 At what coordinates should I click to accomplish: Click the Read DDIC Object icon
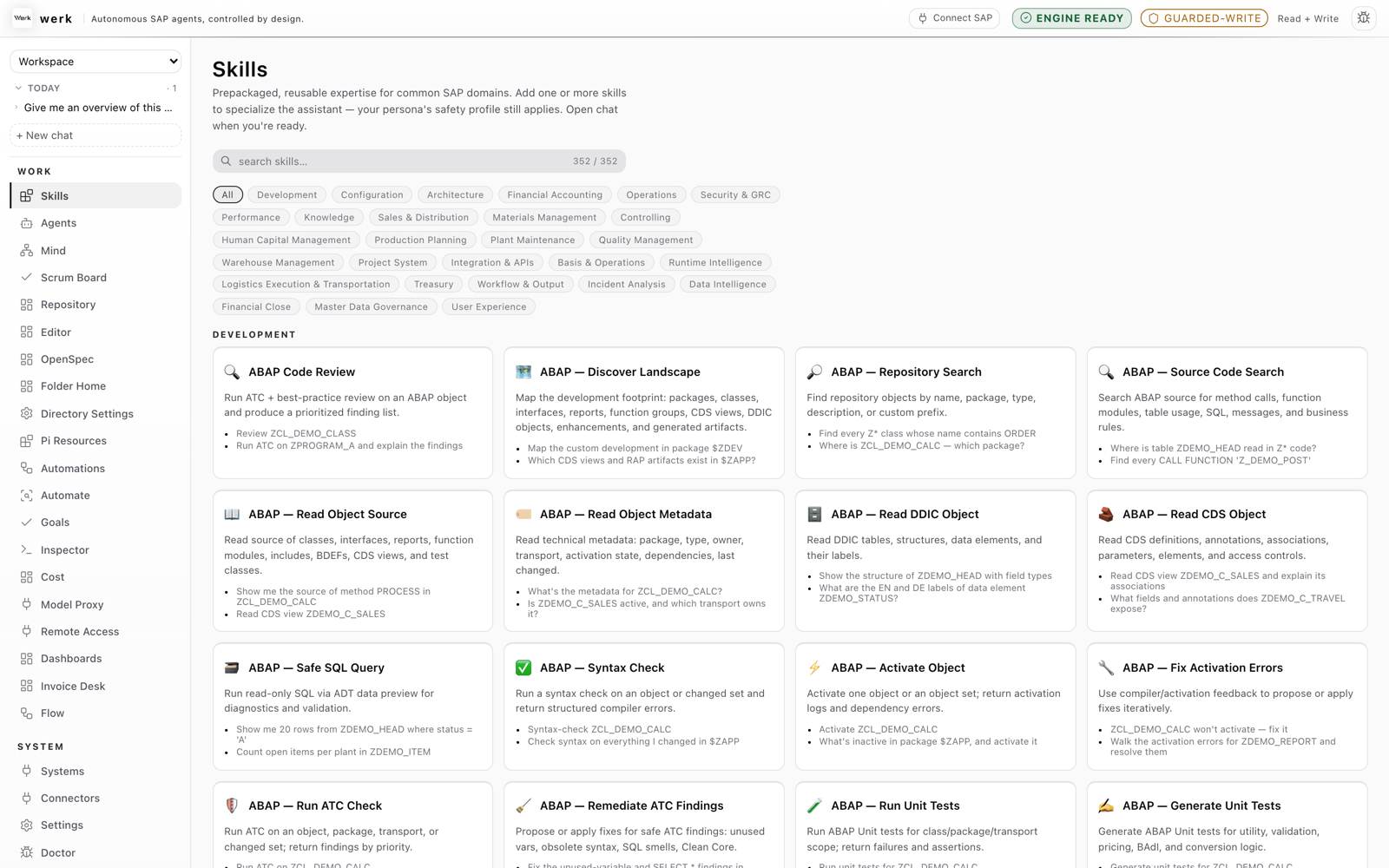pos(814,515)
